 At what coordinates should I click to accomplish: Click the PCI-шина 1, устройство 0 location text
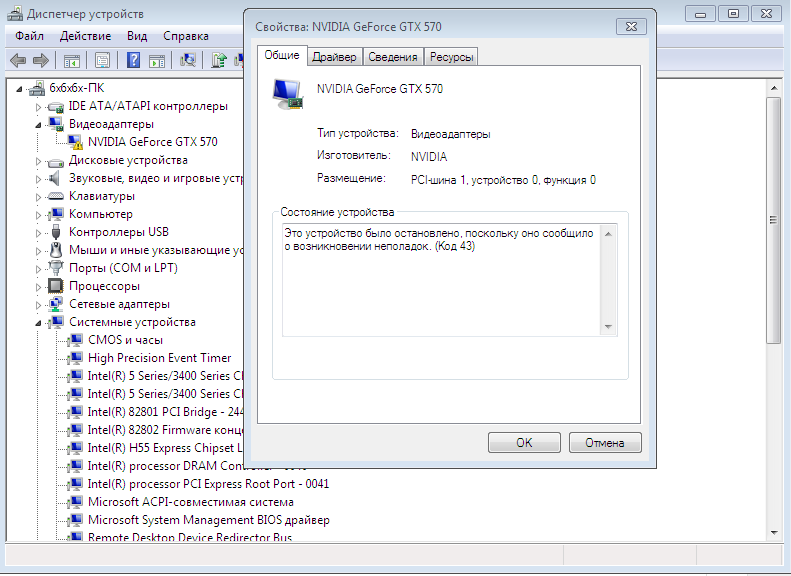coord(503,180)
